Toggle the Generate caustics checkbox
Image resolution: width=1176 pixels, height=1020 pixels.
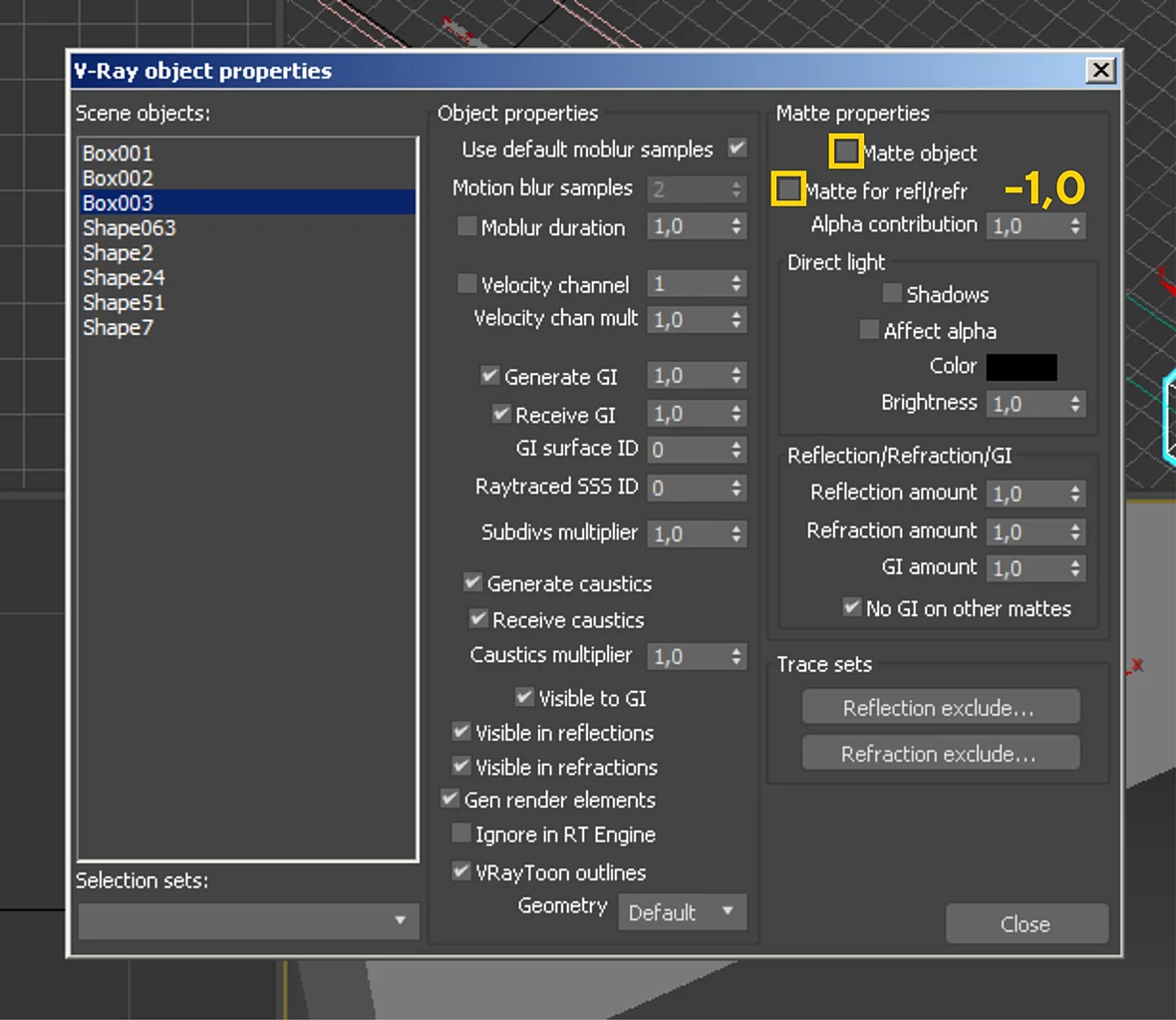(473, 581)
